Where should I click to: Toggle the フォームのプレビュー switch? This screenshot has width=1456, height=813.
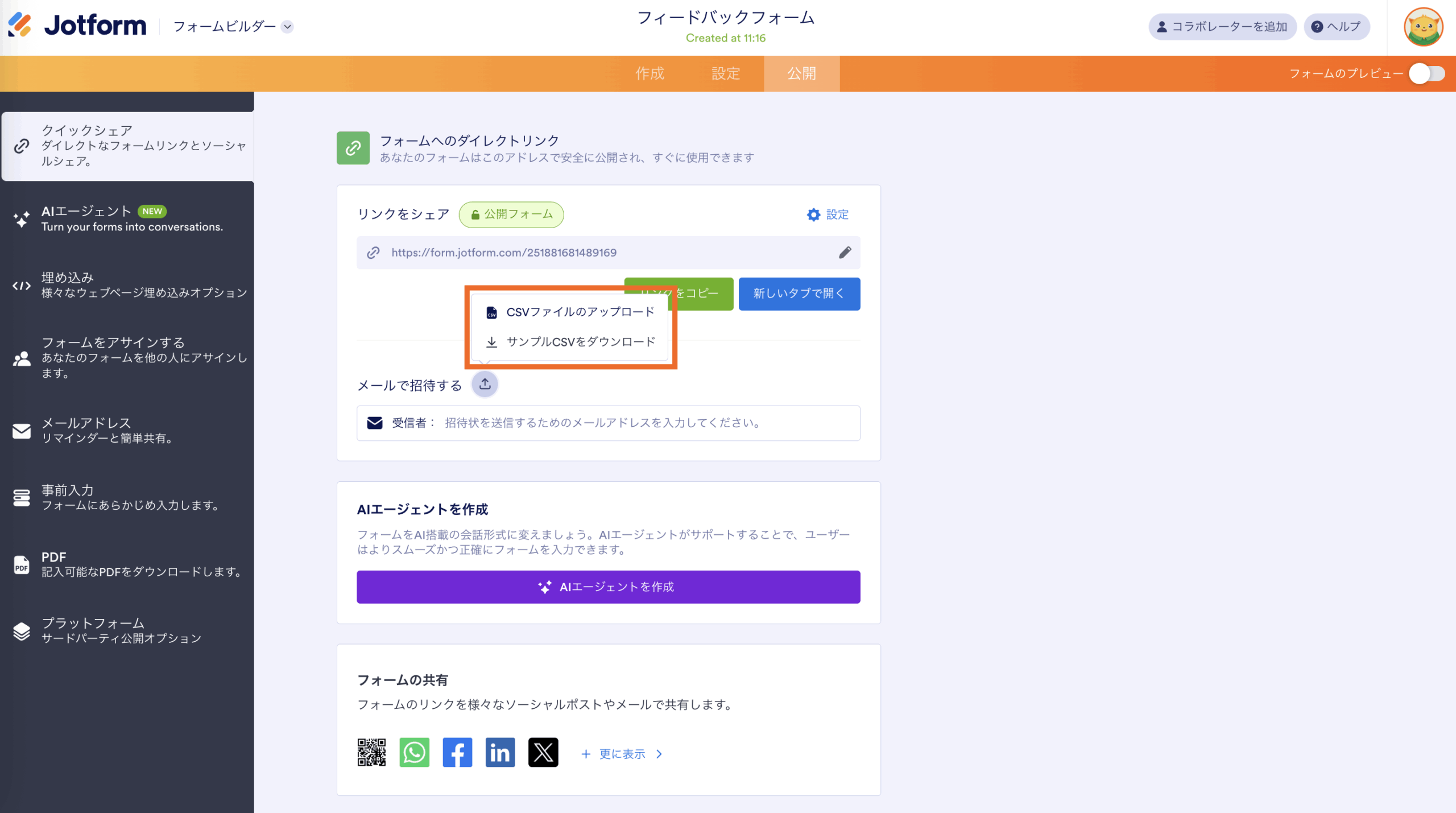[1426, 73]
